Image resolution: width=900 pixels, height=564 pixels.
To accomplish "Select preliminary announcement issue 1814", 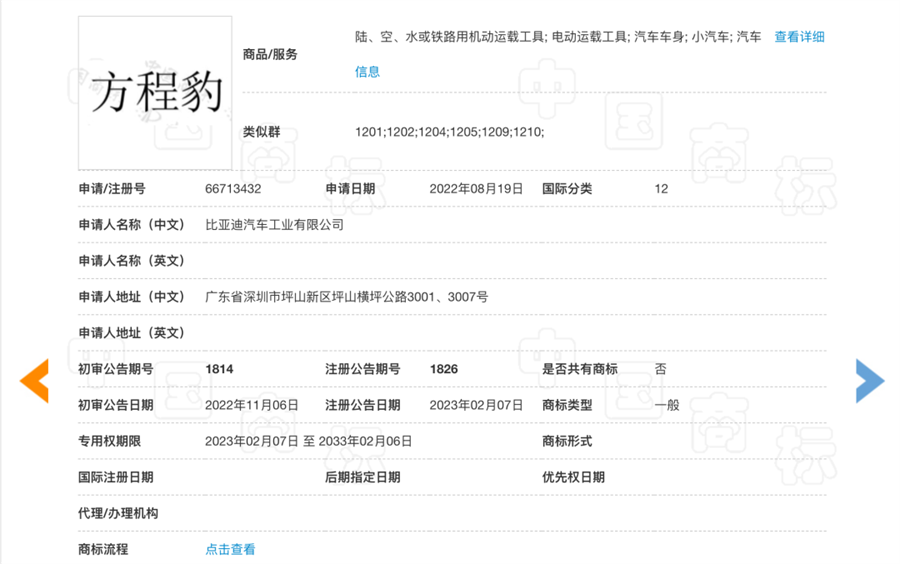I will point(219,369).
